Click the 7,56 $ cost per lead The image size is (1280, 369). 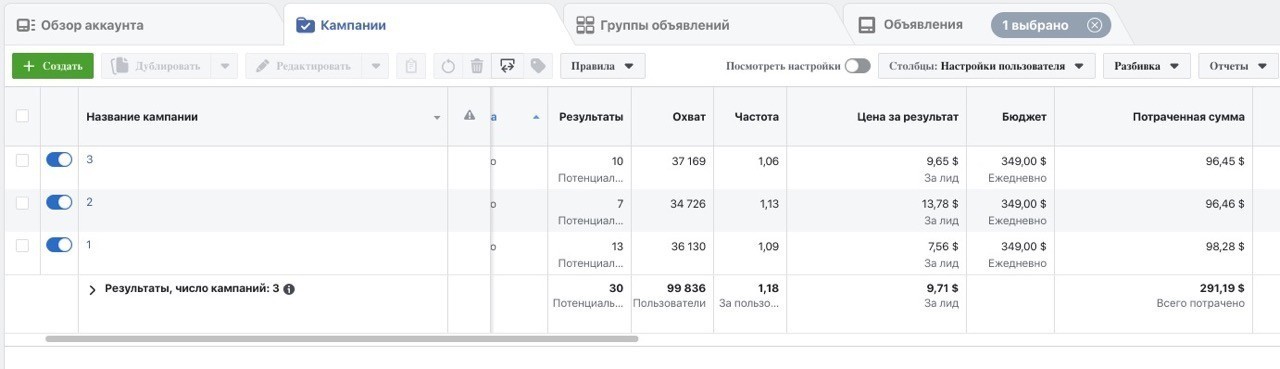point(942,247)
